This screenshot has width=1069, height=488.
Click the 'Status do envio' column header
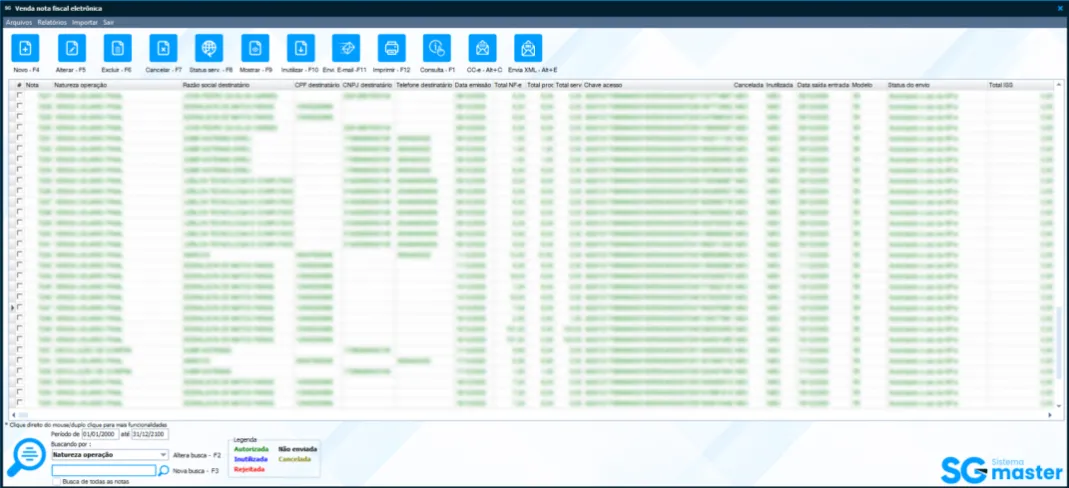[909, 85]
